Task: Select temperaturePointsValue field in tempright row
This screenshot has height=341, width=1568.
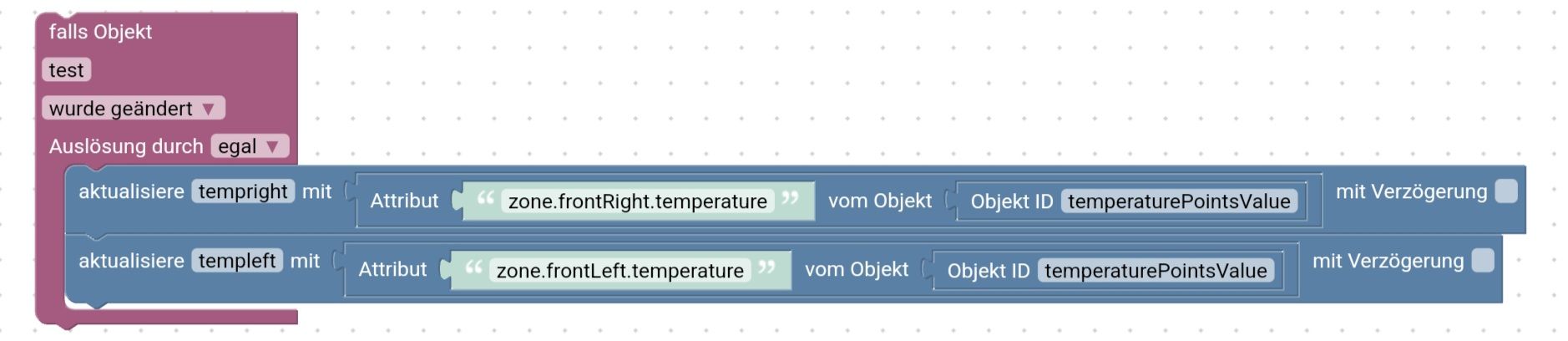Action: point(1178,201)
